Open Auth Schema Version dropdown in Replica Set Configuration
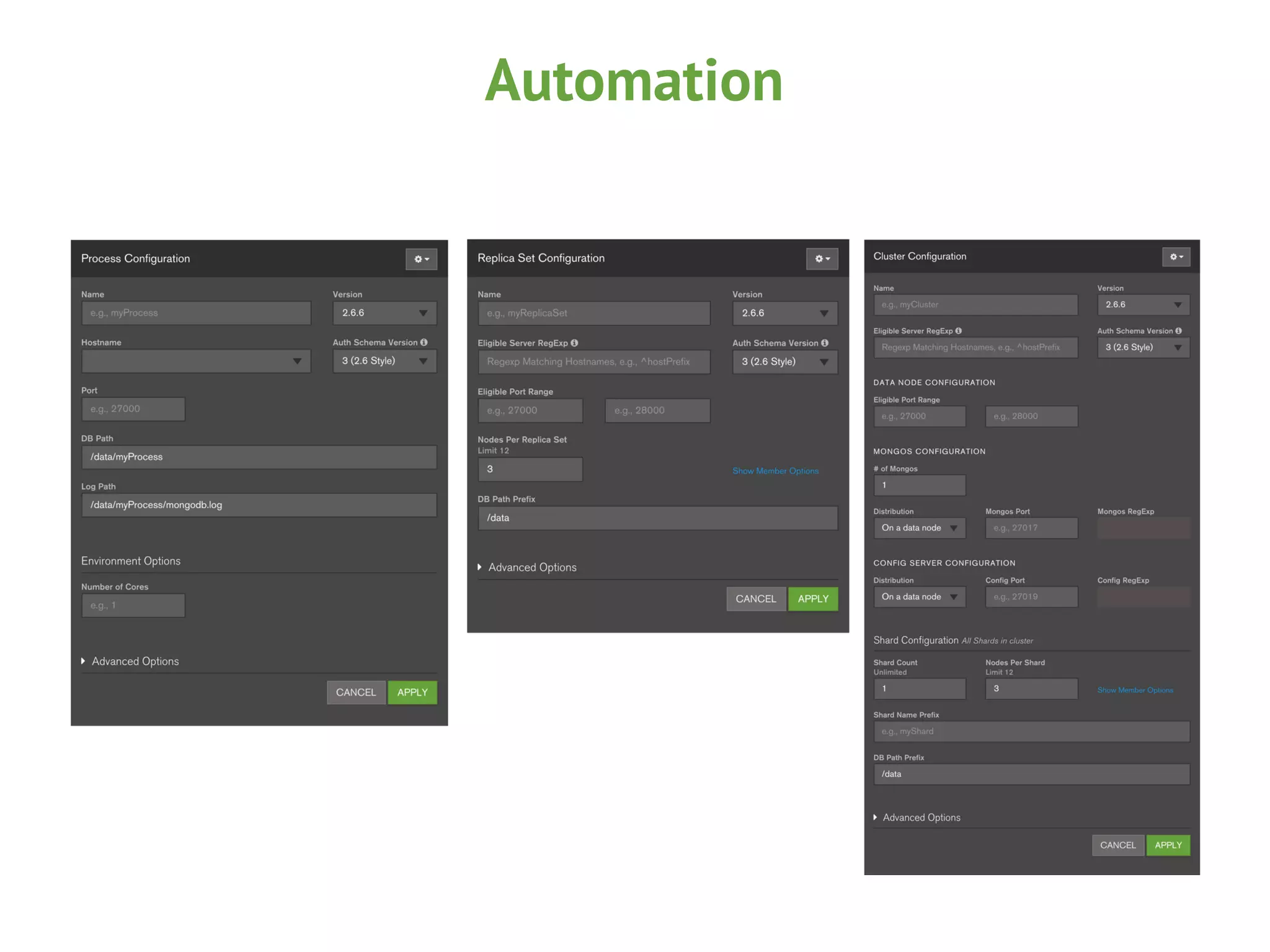 point(784,362)
